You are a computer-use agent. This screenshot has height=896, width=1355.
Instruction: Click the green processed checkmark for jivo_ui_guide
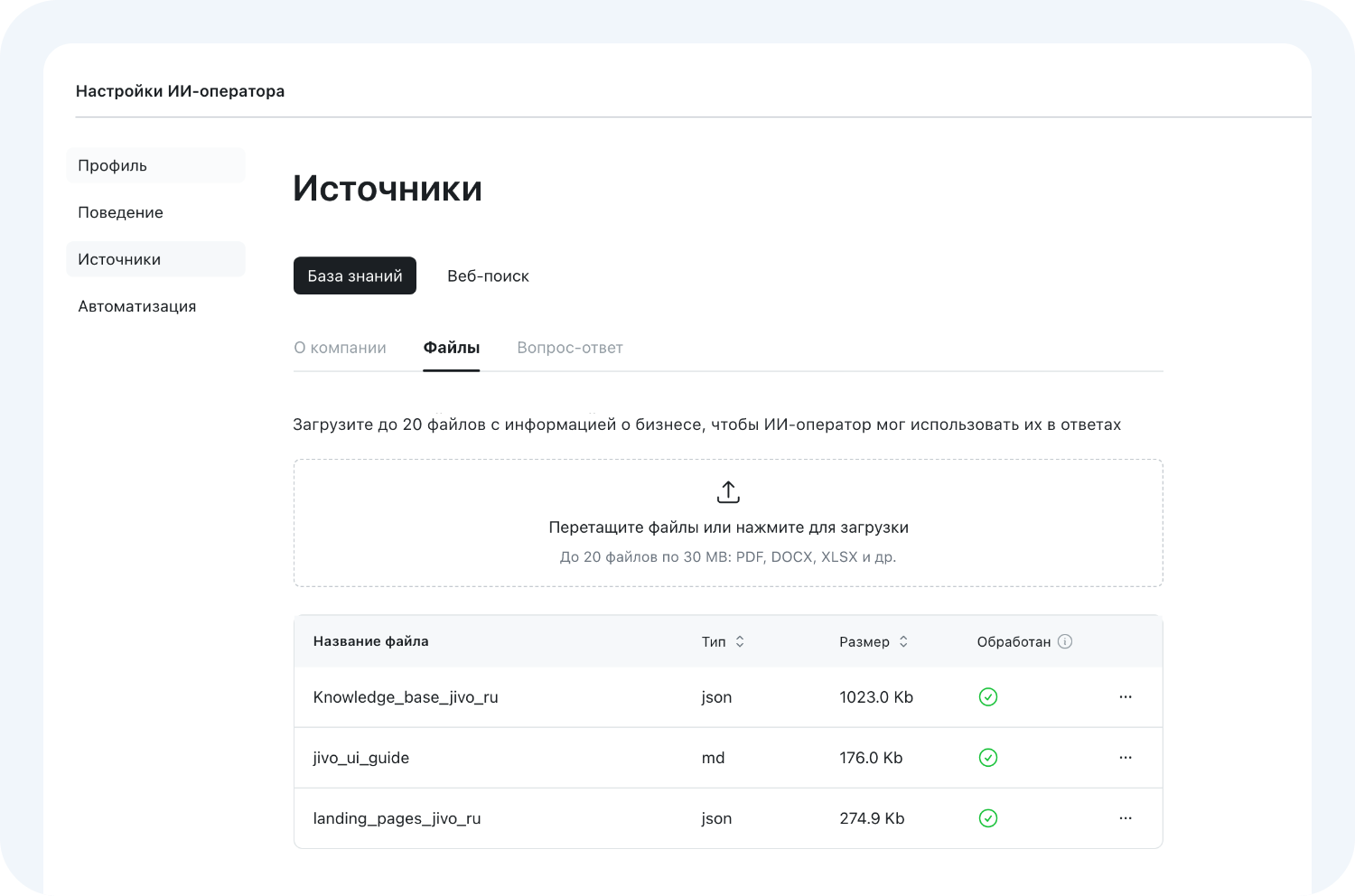[x=988, y=758]
